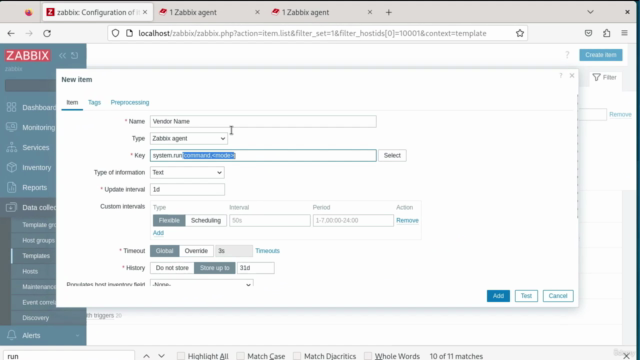Open Type of information dropdown
The image size is (640, 360).
(x=187, y=172)
